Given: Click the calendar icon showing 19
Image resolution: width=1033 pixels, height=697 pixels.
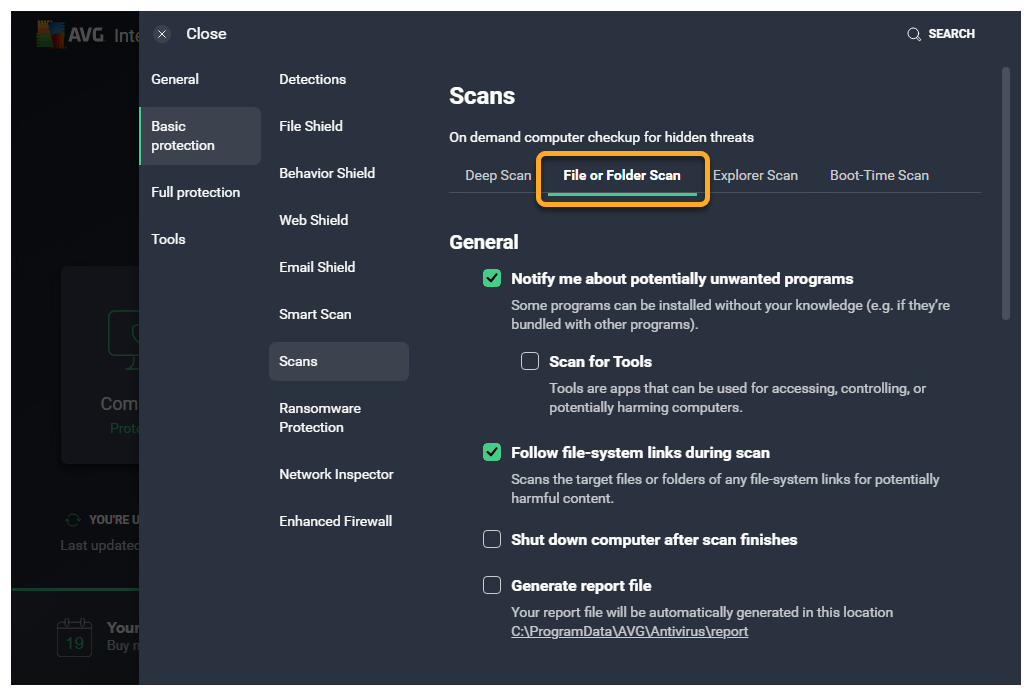Looking at the screenshot, I should 74,637.
